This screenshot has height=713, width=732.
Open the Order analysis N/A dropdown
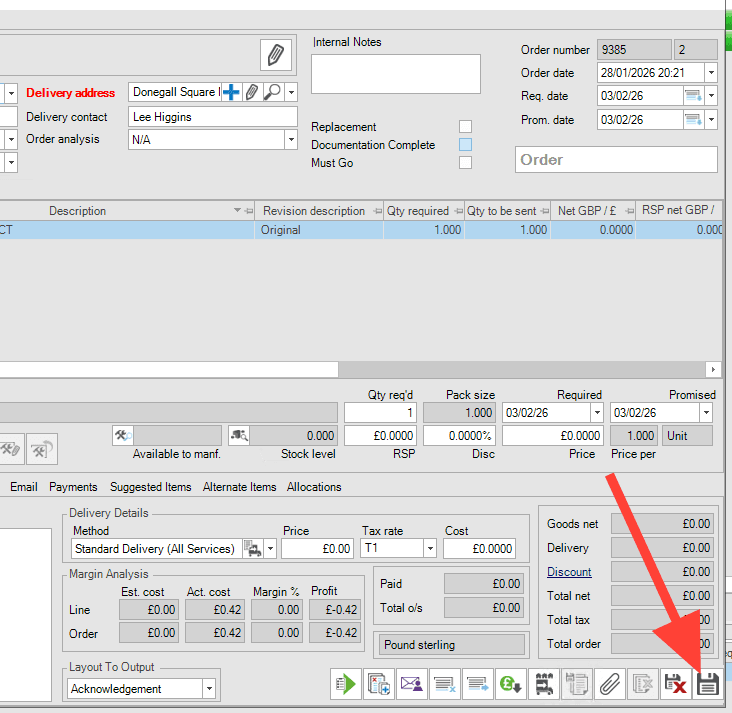(291, 140)
